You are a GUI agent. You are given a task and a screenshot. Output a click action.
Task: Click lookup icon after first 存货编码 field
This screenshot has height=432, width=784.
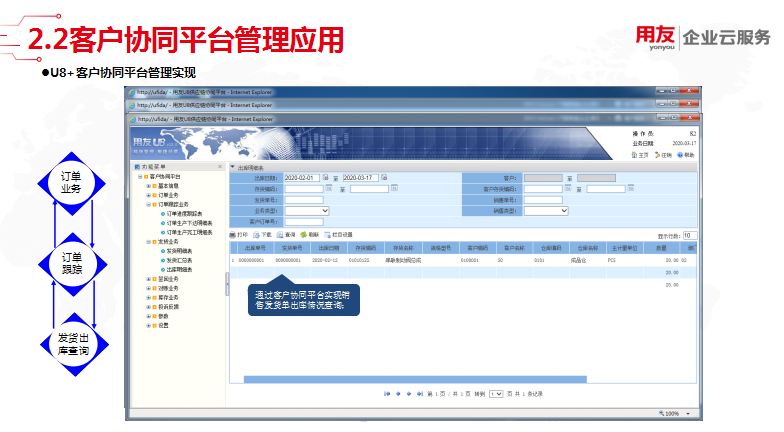pyautogui.click(x=328, y=188)
